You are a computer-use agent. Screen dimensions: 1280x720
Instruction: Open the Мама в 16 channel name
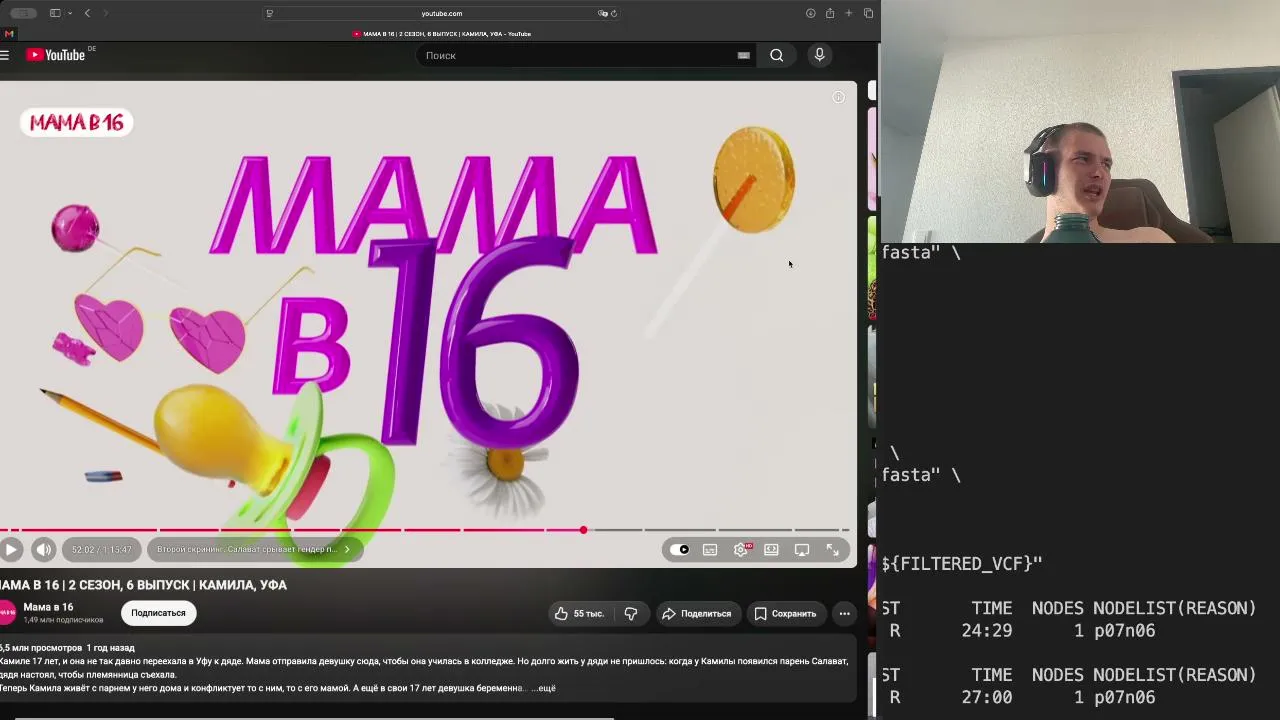click(48, 607)
